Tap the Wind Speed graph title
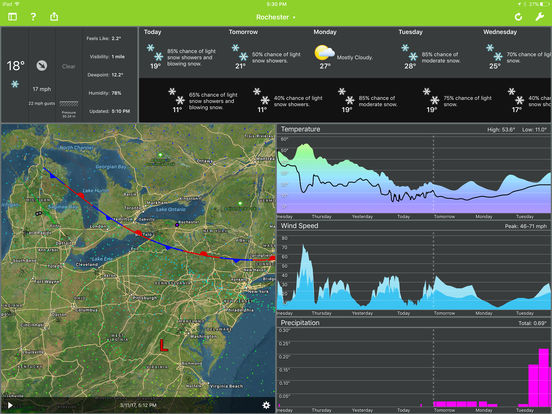The image size is (552, 414). click(x=299, y=226)
